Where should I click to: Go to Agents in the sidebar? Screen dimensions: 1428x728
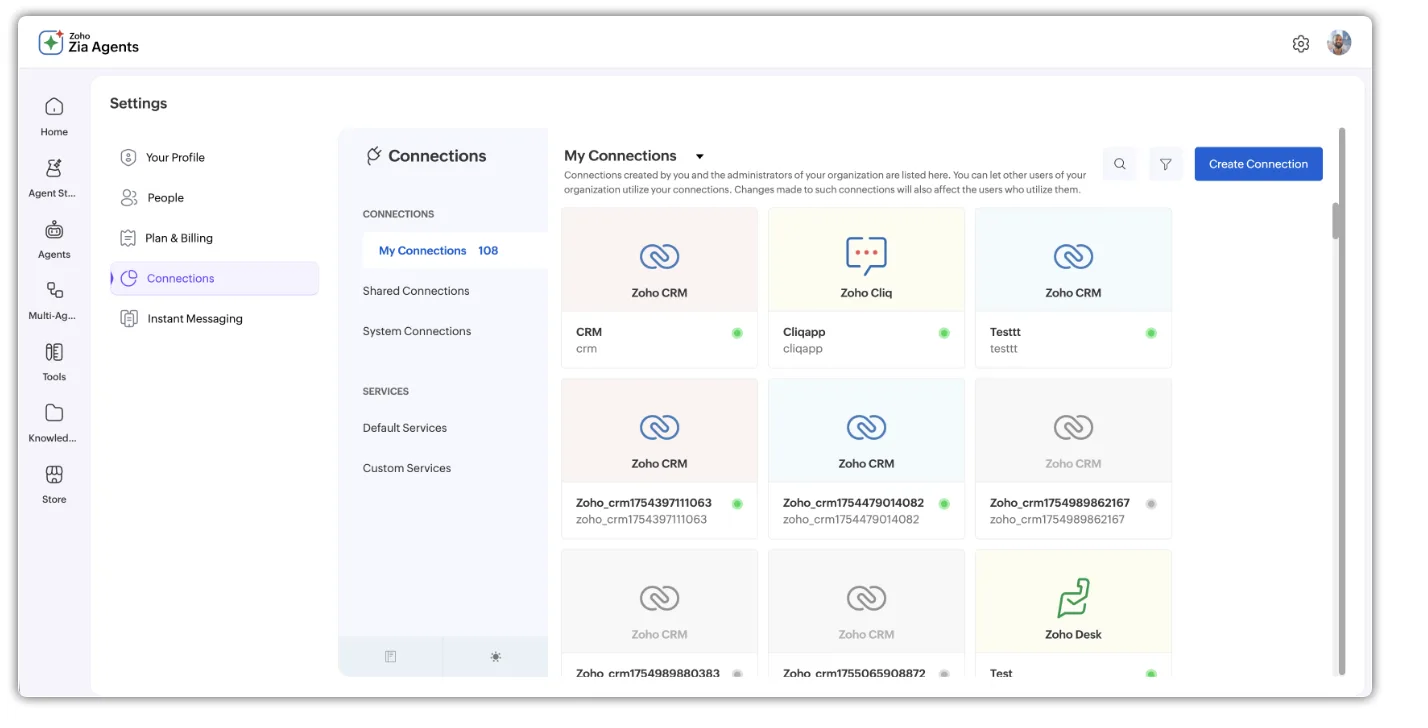coord(54,239)
